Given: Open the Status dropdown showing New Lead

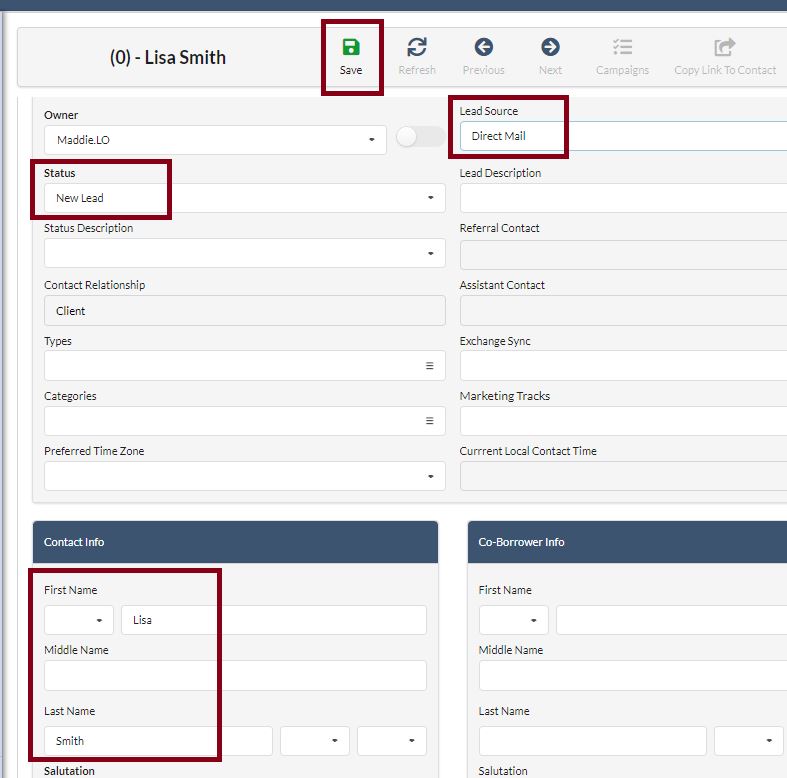Looking at the screenshot, I should point(430,198).
